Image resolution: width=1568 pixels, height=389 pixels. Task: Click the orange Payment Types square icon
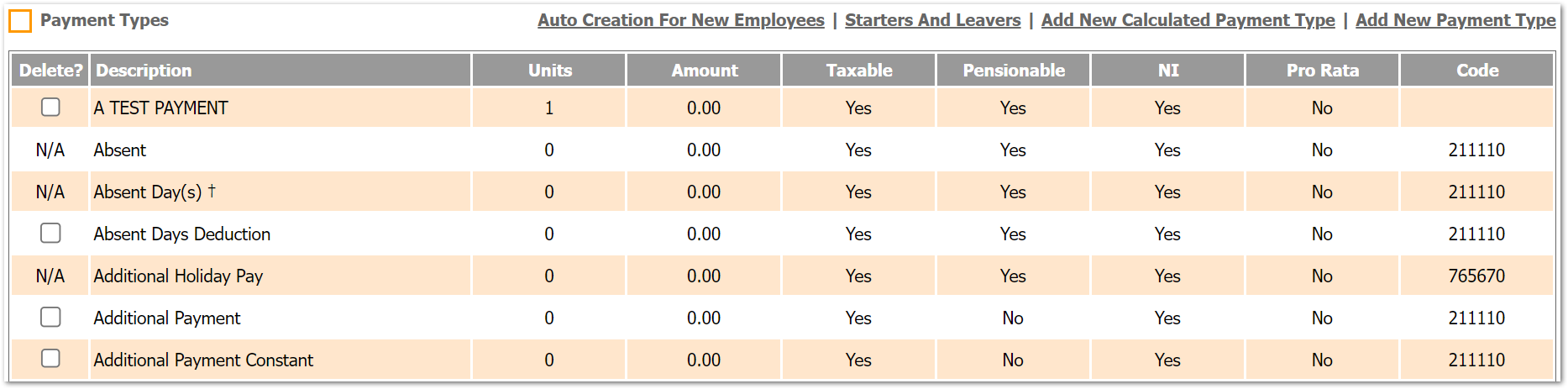(20, 21)
